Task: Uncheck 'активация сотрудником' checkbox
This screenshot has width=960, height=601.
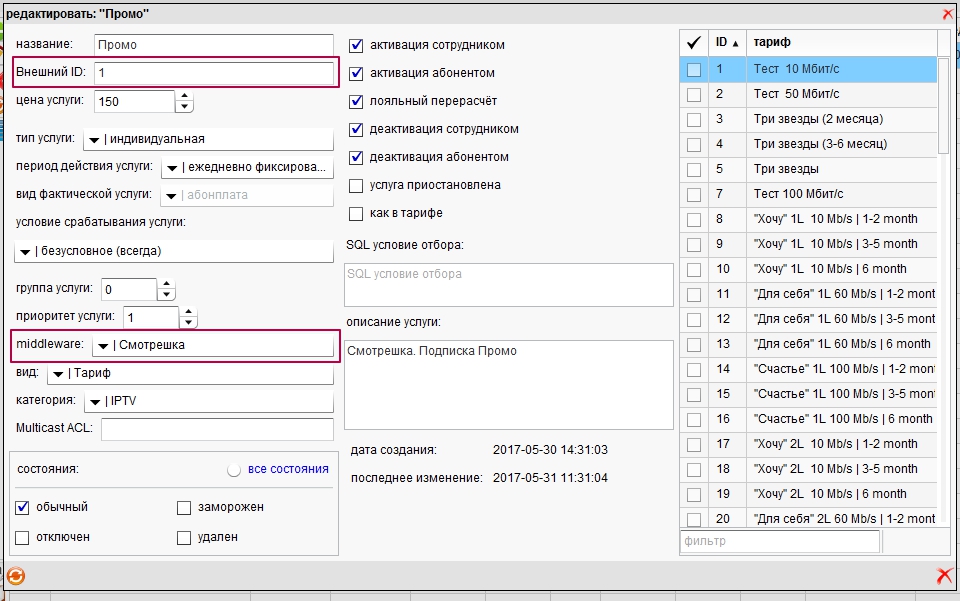Action: pyautogui.click(x=356, y=45)
